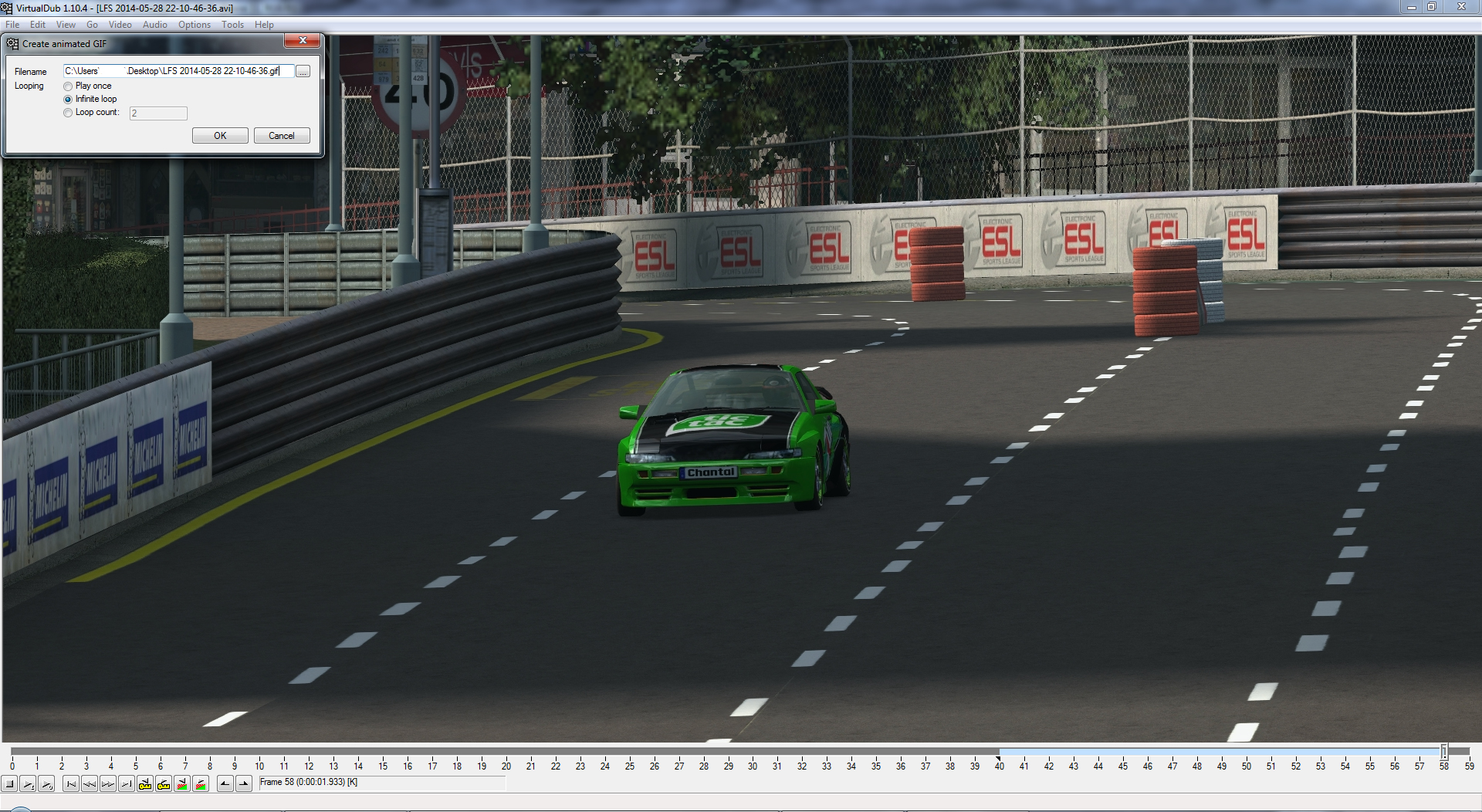
Task: Click the Play input preview button
Action: [x=29, y=784]
